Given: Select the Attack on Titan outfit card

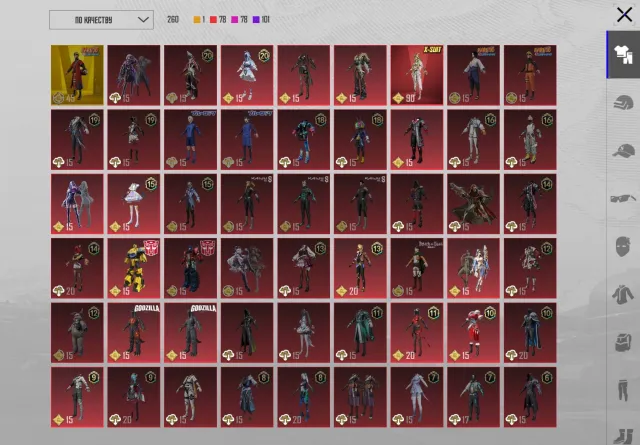Looking at the screenshot, I should (x=417, y=268).
